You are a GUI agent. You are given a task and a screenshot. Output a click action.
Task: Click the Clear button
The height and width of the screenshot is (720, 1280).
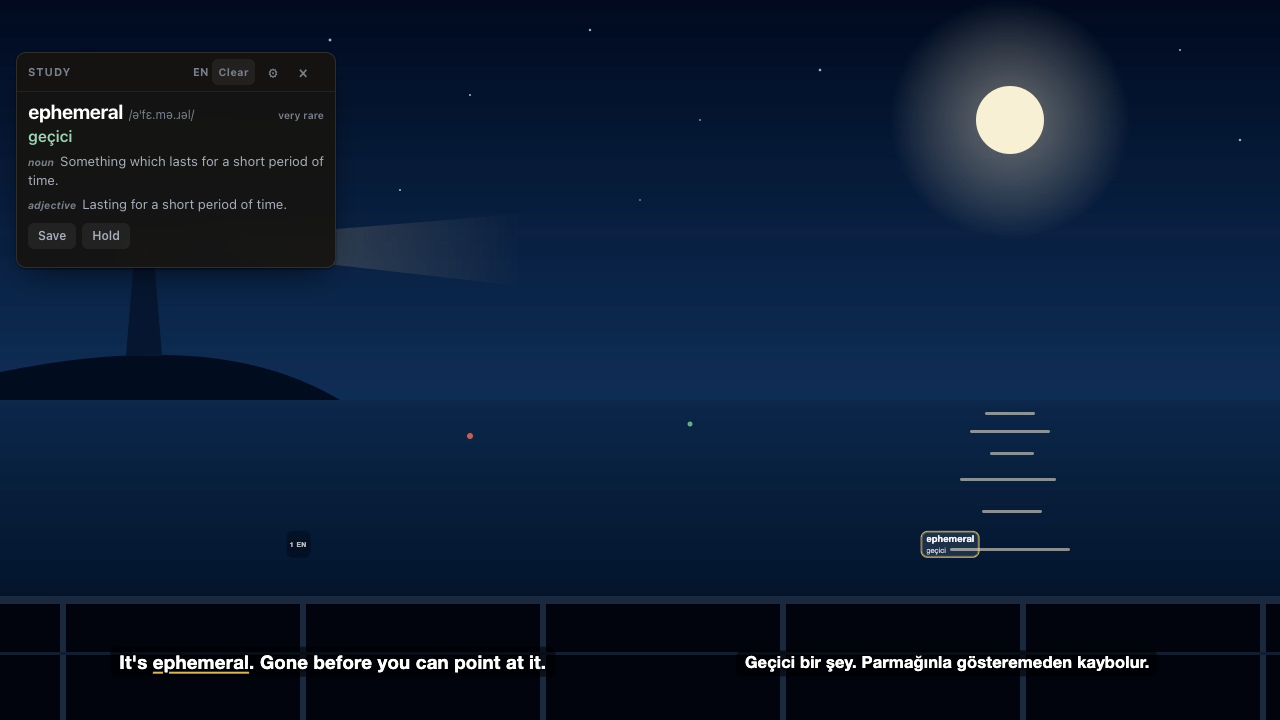233,72
